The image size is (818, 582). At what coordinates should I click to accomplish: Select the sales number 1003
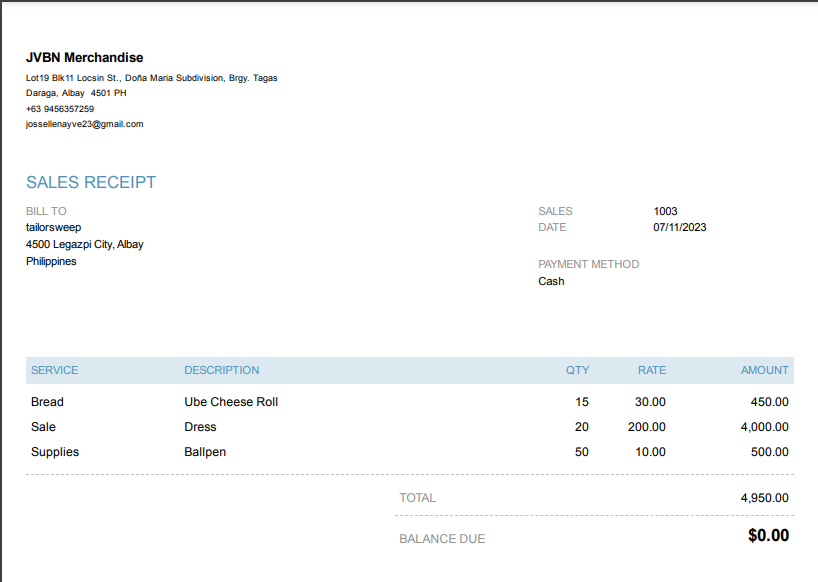665,211
